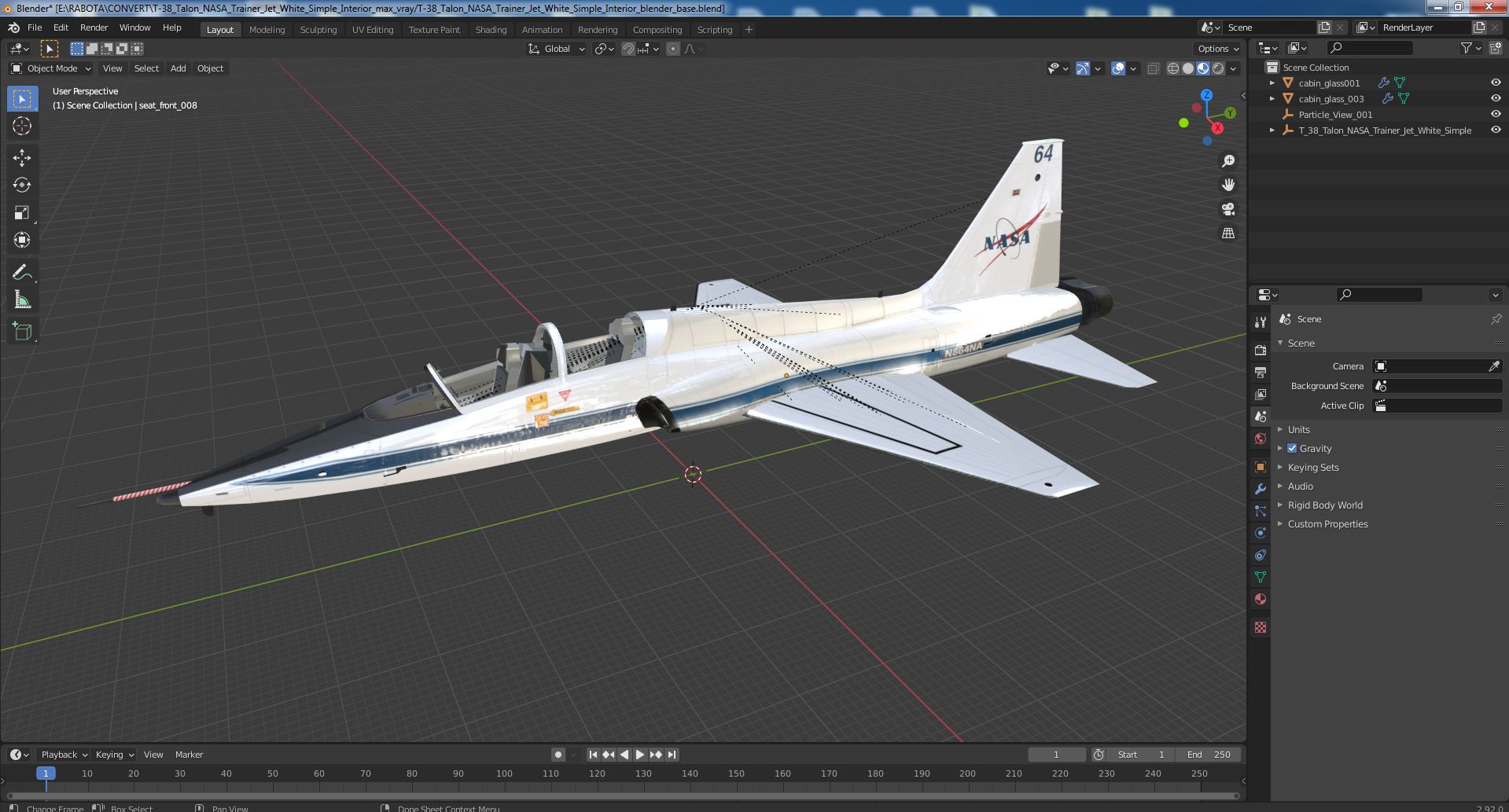The width and height of the screenshot is (1509, 812).
Task: Expand cabin_glass001 tree item
Action: [1272, 83]
